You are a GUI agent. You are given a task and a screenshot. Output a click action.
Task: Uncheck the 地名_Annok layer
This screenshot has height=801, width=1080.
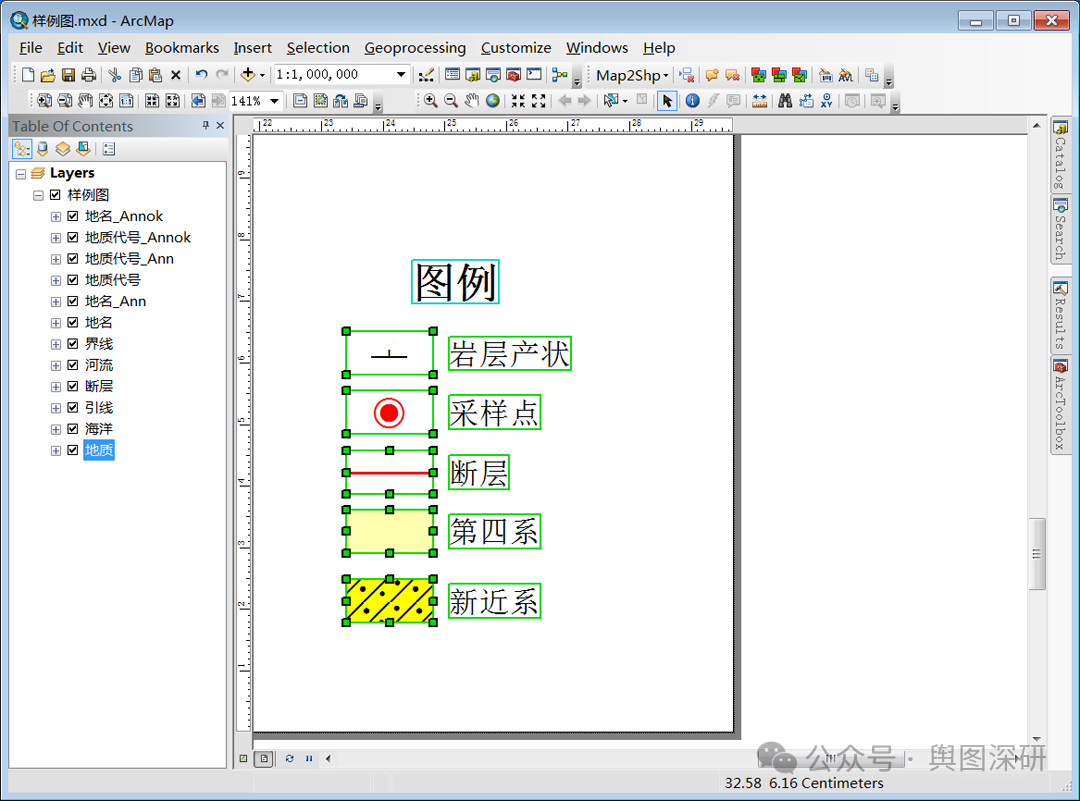[x=72, y=216]
